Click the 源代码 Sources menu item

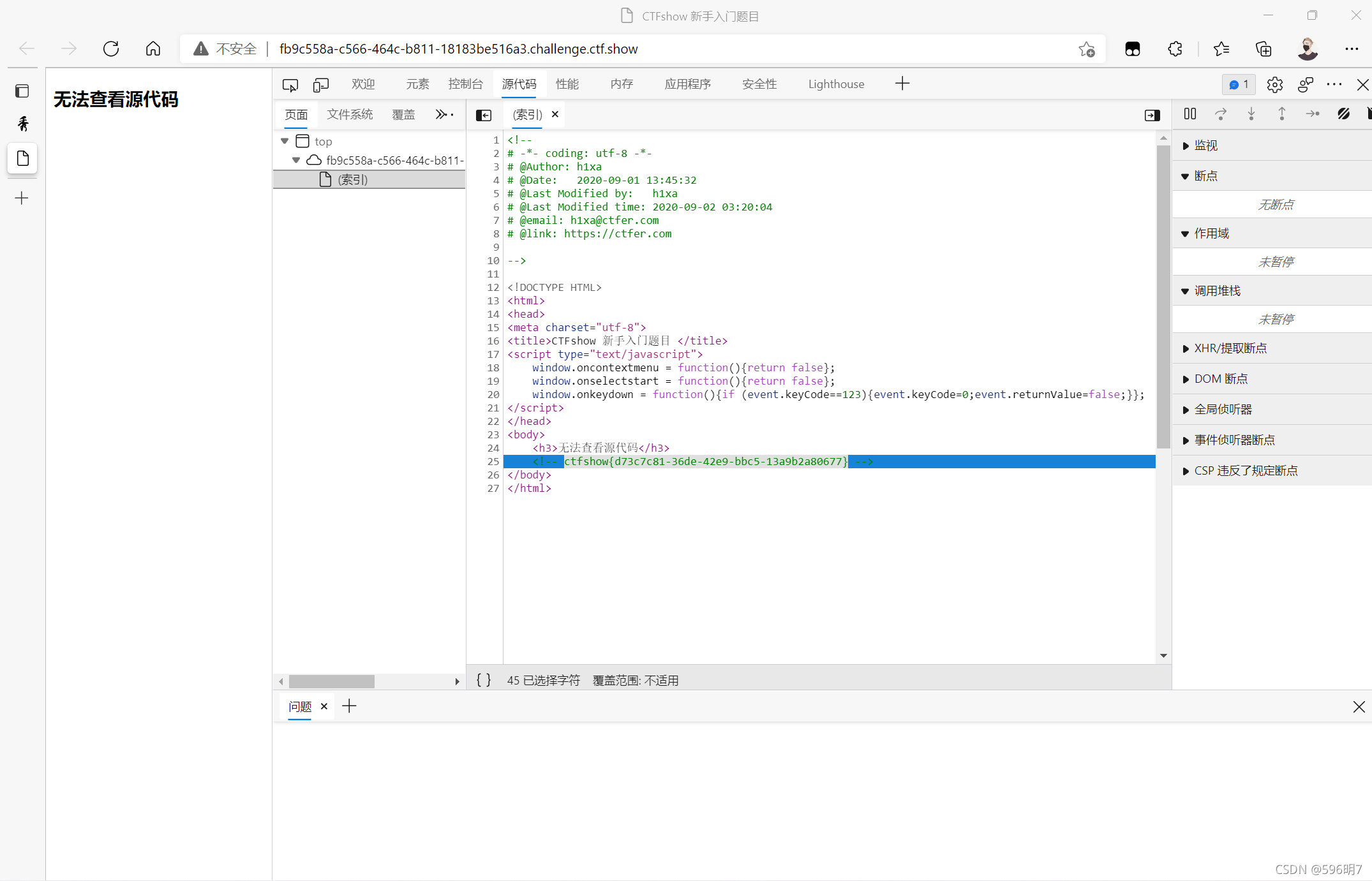click(519, 83)
